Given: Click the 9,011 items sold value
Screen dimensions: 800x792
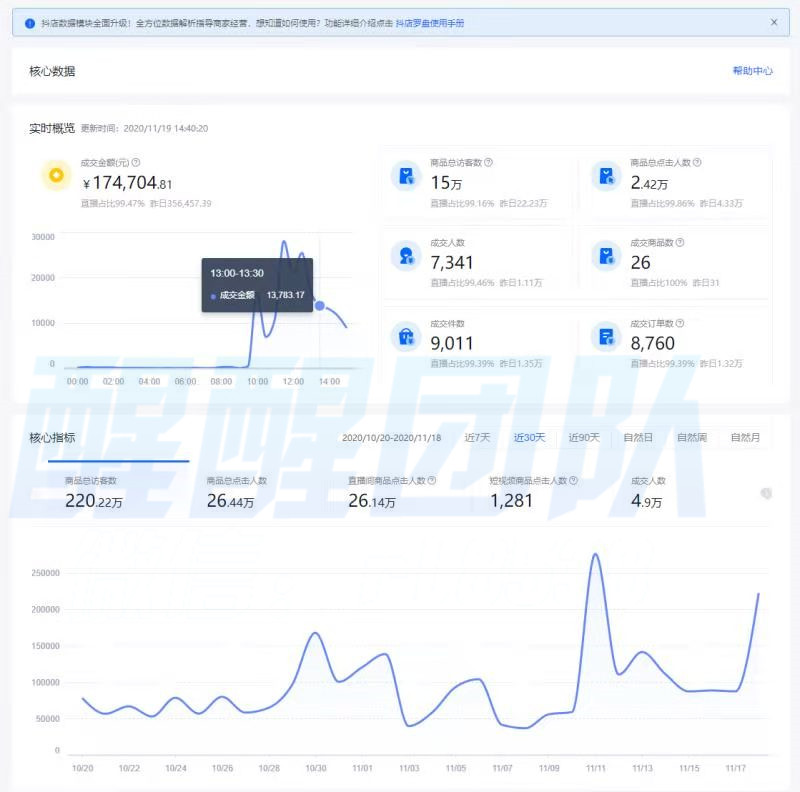Looking at the screenshot, I should [x=452, y=343].
